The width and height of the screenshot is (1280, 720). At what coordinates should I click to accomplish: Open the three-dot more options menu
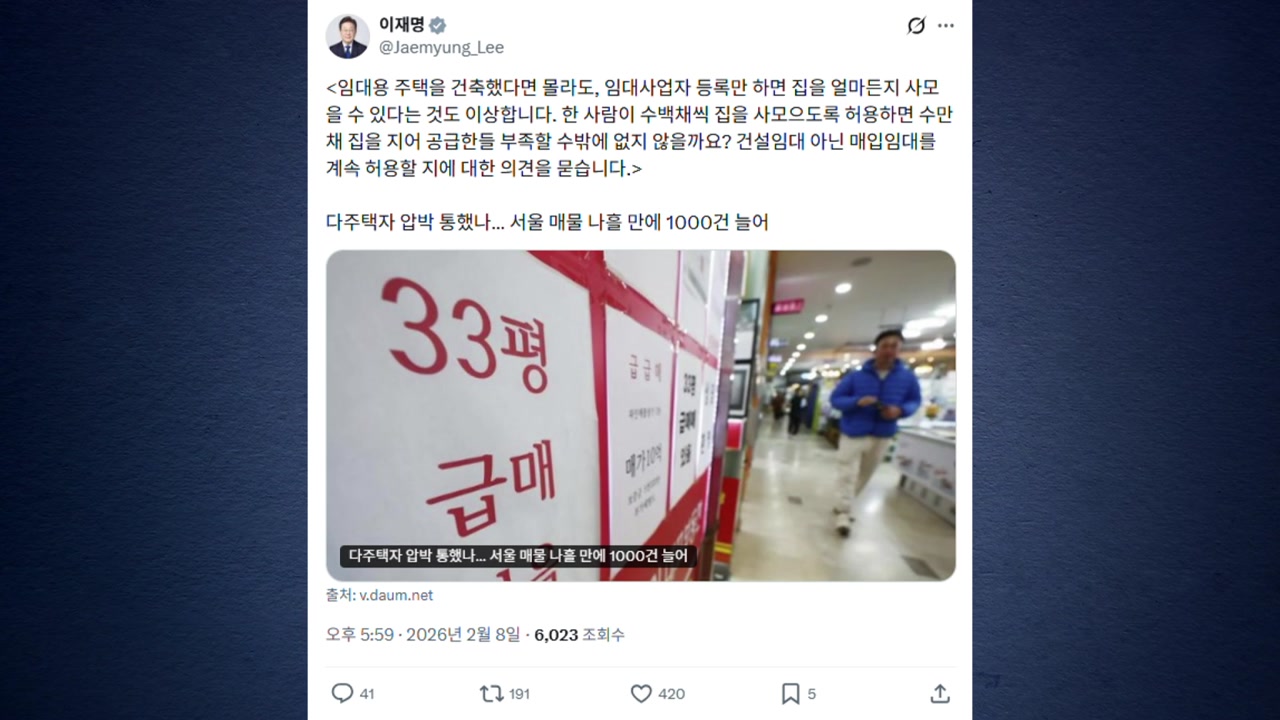(x=945, y=26)
